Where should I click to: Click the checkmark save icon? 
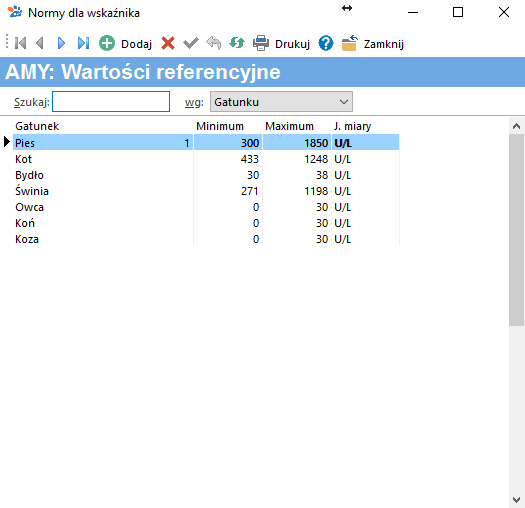[191, 43]
